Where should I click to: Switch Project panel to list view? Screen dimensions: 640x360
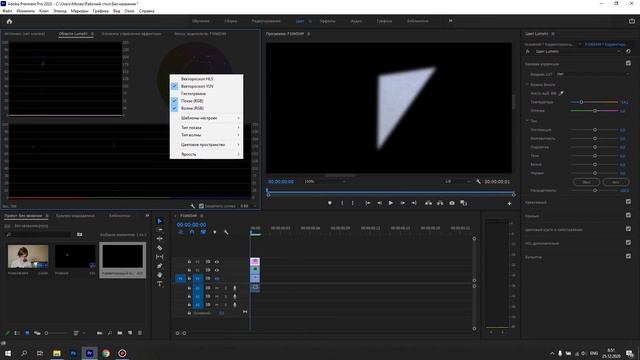17,333
